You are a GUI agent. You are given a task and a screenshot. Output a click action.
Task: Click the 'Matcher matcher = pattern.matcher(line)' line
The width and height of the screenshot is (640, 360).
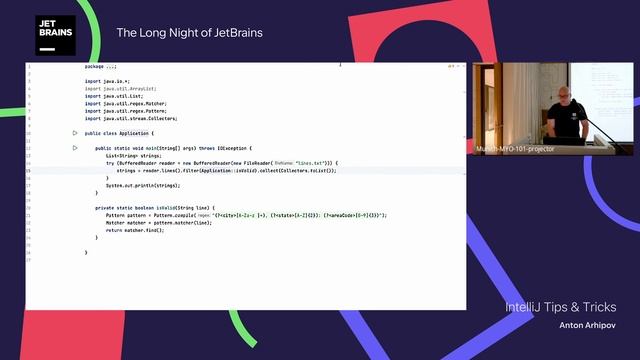click(x=159, y=223)
